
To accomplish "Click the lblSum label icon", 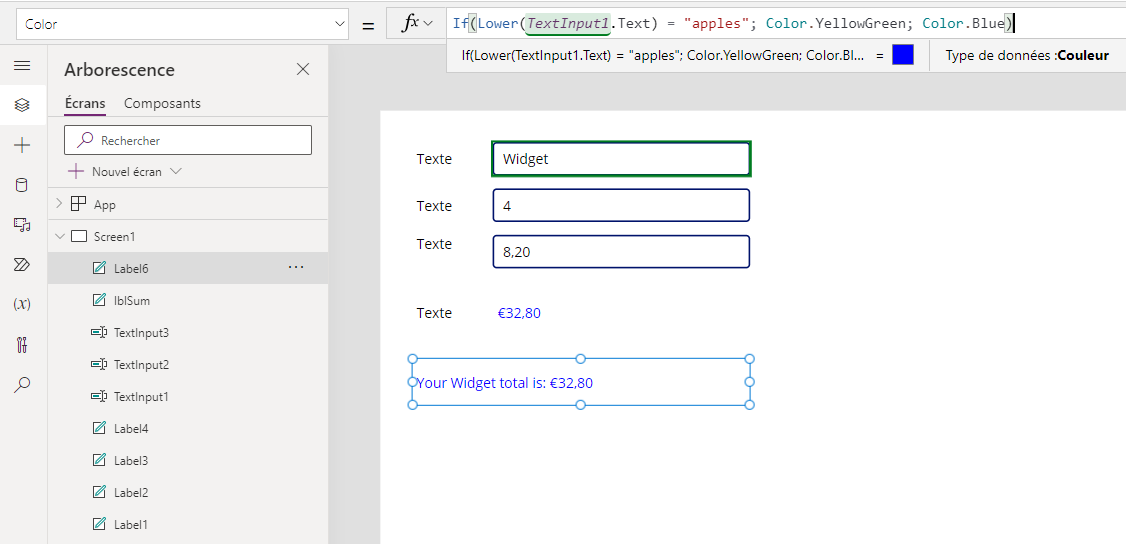I will pyautogui.click(x=99, y=301).
